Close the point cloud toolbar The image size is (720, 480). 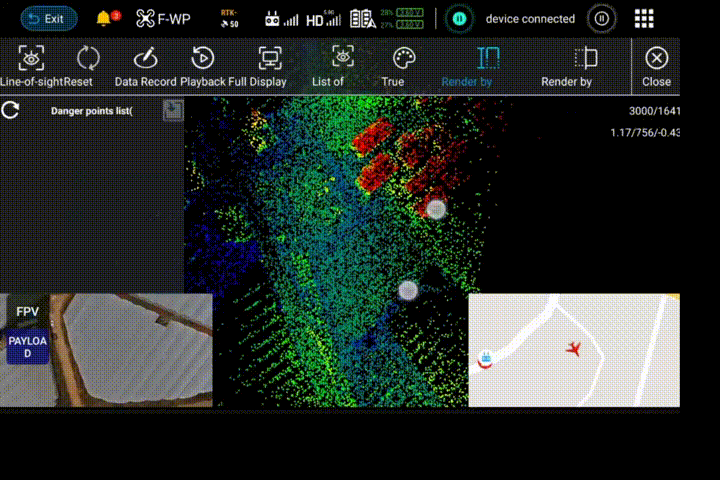pyautogui.click(x=656, y=66)
